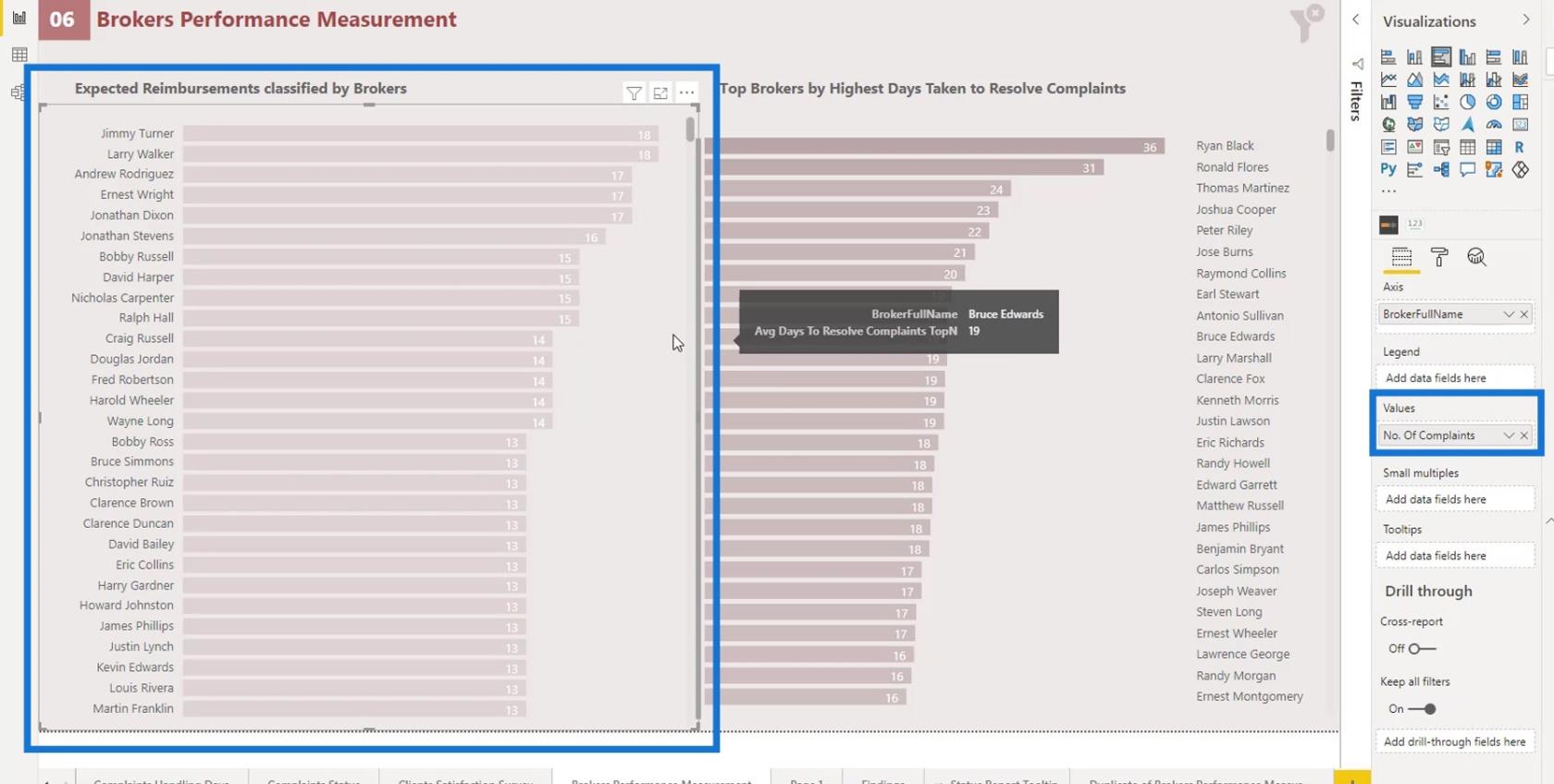Screen dimensions: 1554x784
Task: Disable the Keep all filters toggle
Action: [x=1422, y=709]
